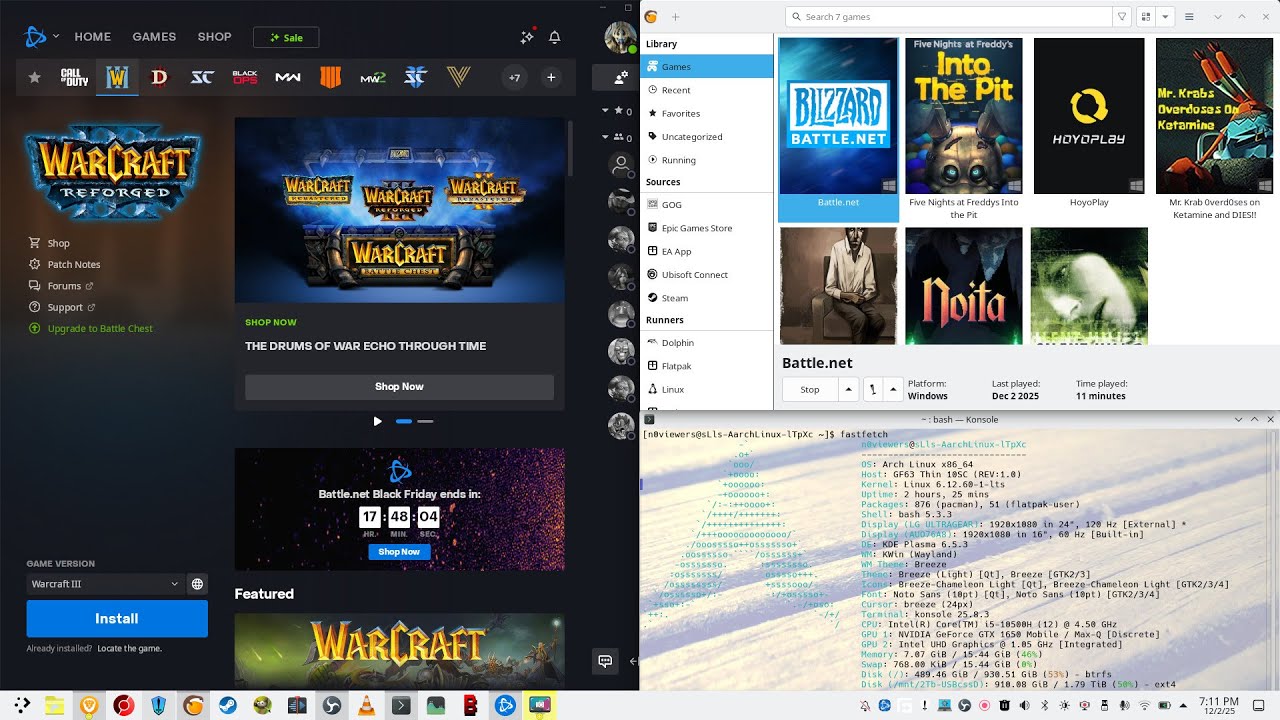Select the Call of Duty game icon
The height and width of the screenshot is (720, 1280).
pyautogui.click(x=75, y=77)
